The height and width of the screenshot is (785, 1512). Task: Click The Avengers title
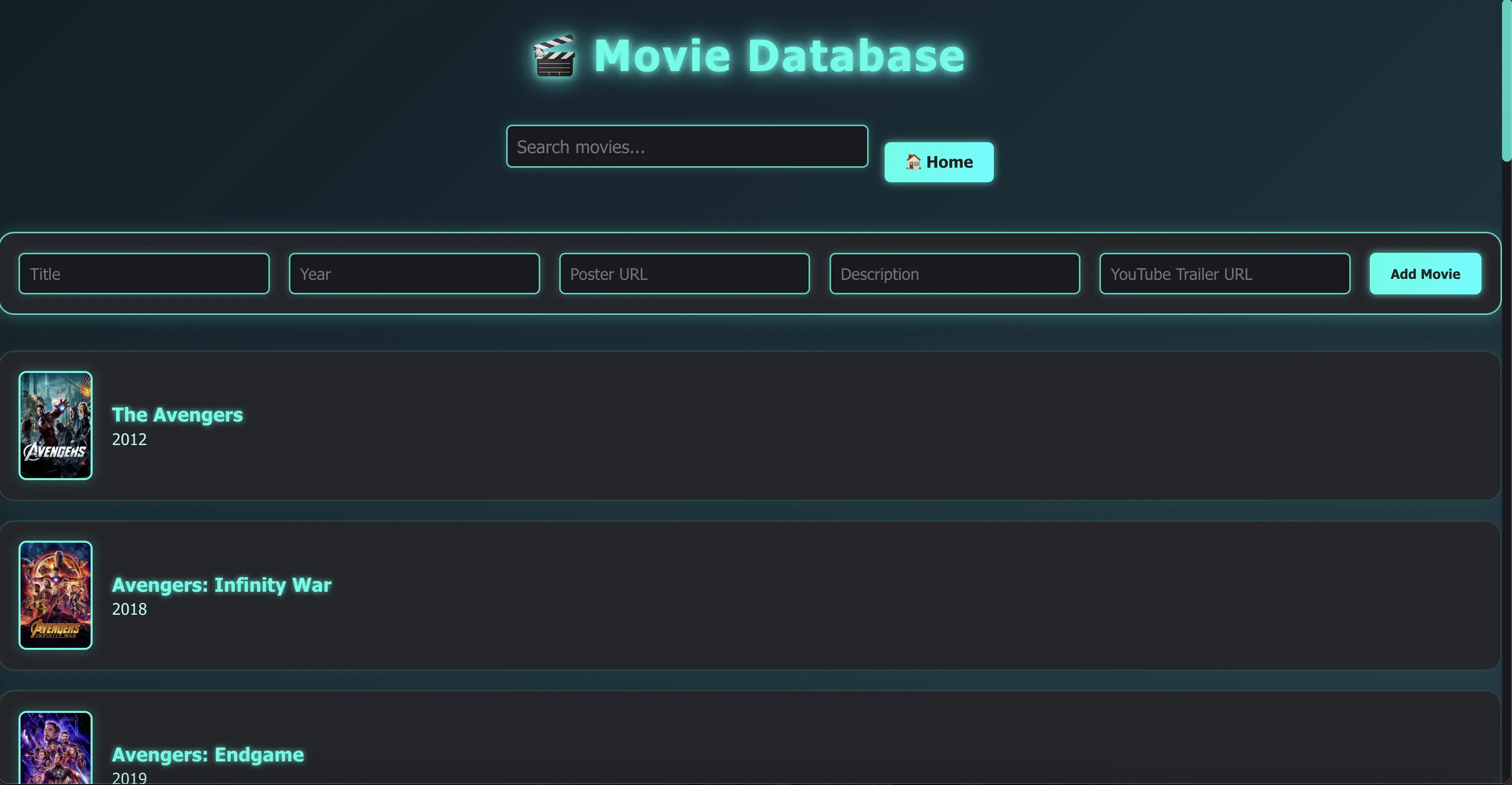point(177,415)
